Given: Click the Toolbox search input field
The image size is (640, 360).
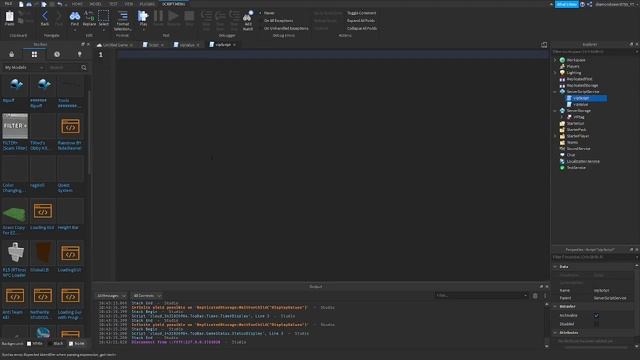Looking at the screenshot, I should coord(63,67).
